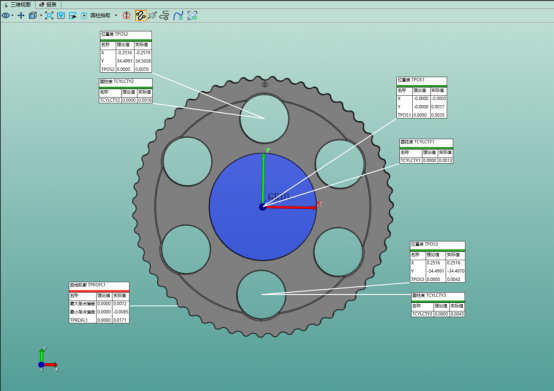This screenshot has height=391, width=554.
Task: Click the gray crossed arrows icon
Action: tap(152, 16)
